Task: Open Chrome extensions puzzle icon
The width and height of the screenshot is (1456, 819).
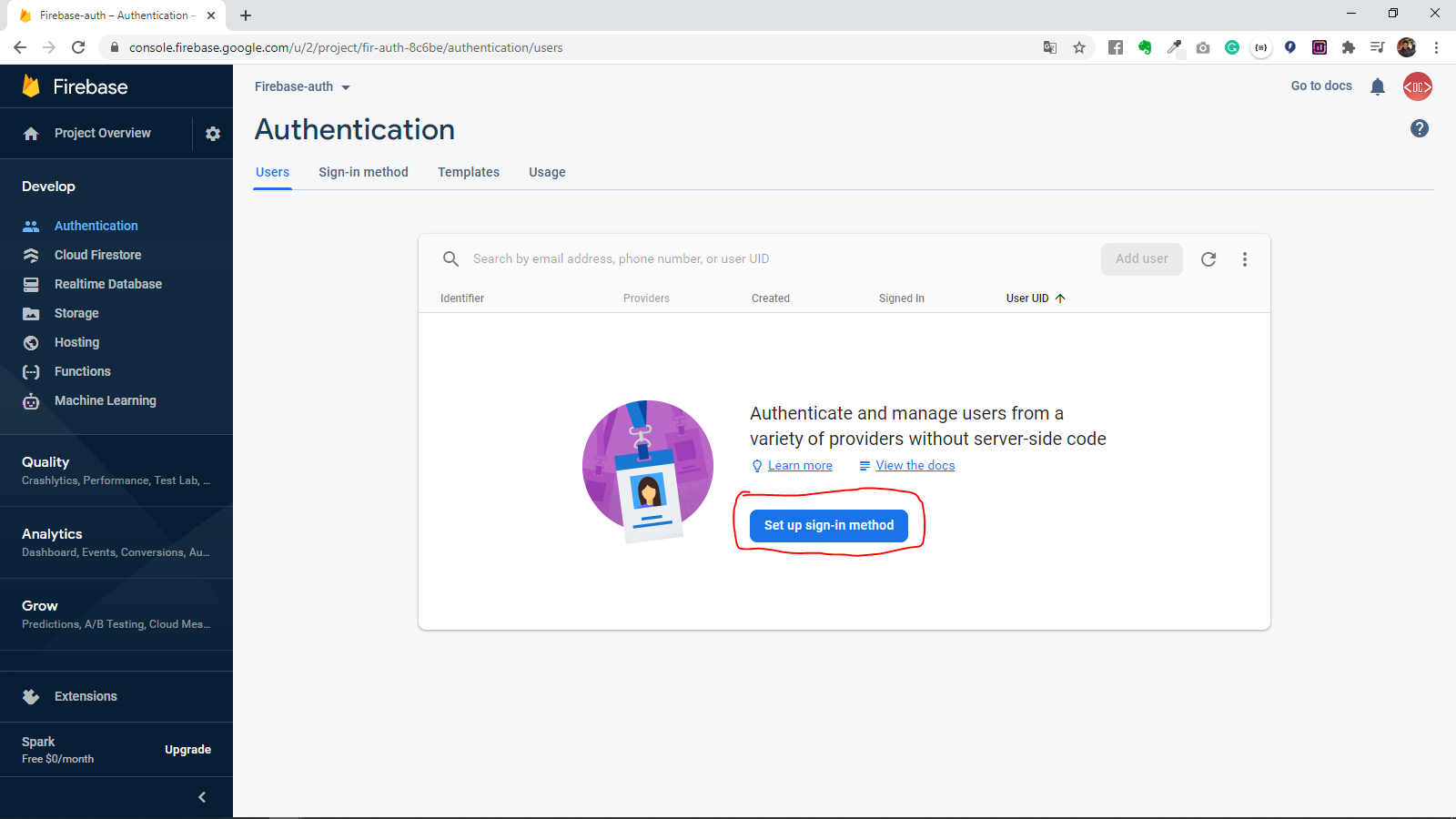Action: (1349, 47)
